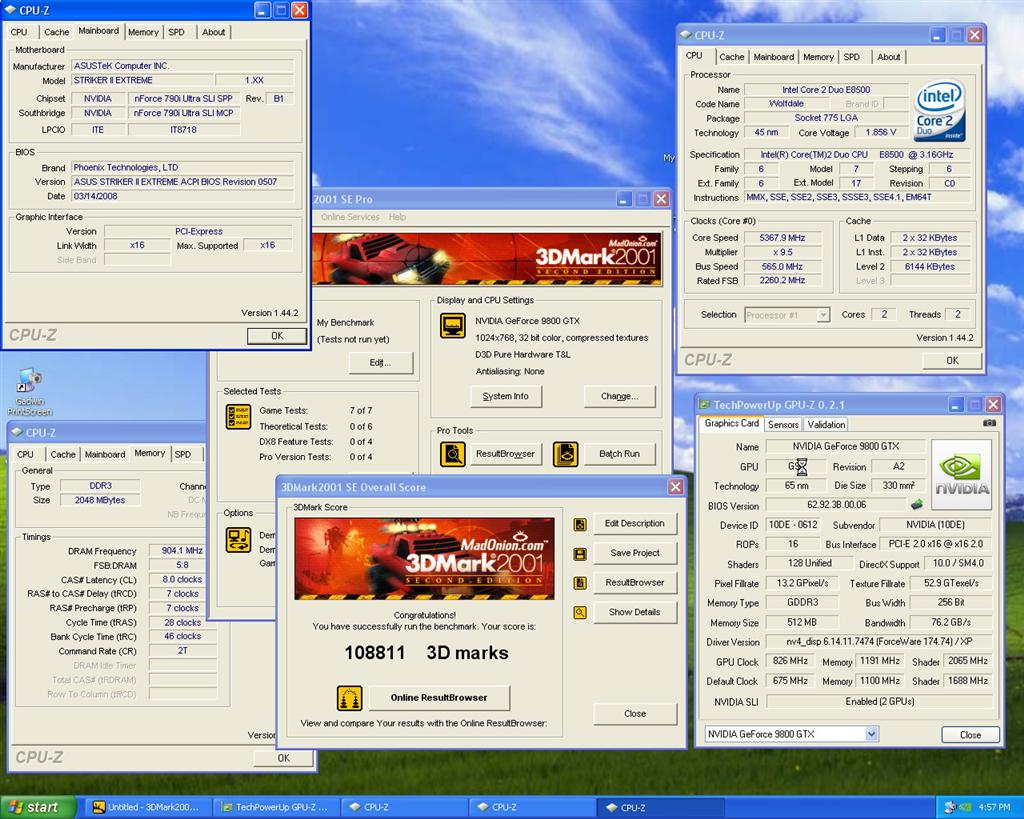The image size is (1024, 819).
Task: Click the 108811 3D marks score text
Action: (x=426, y=652)
